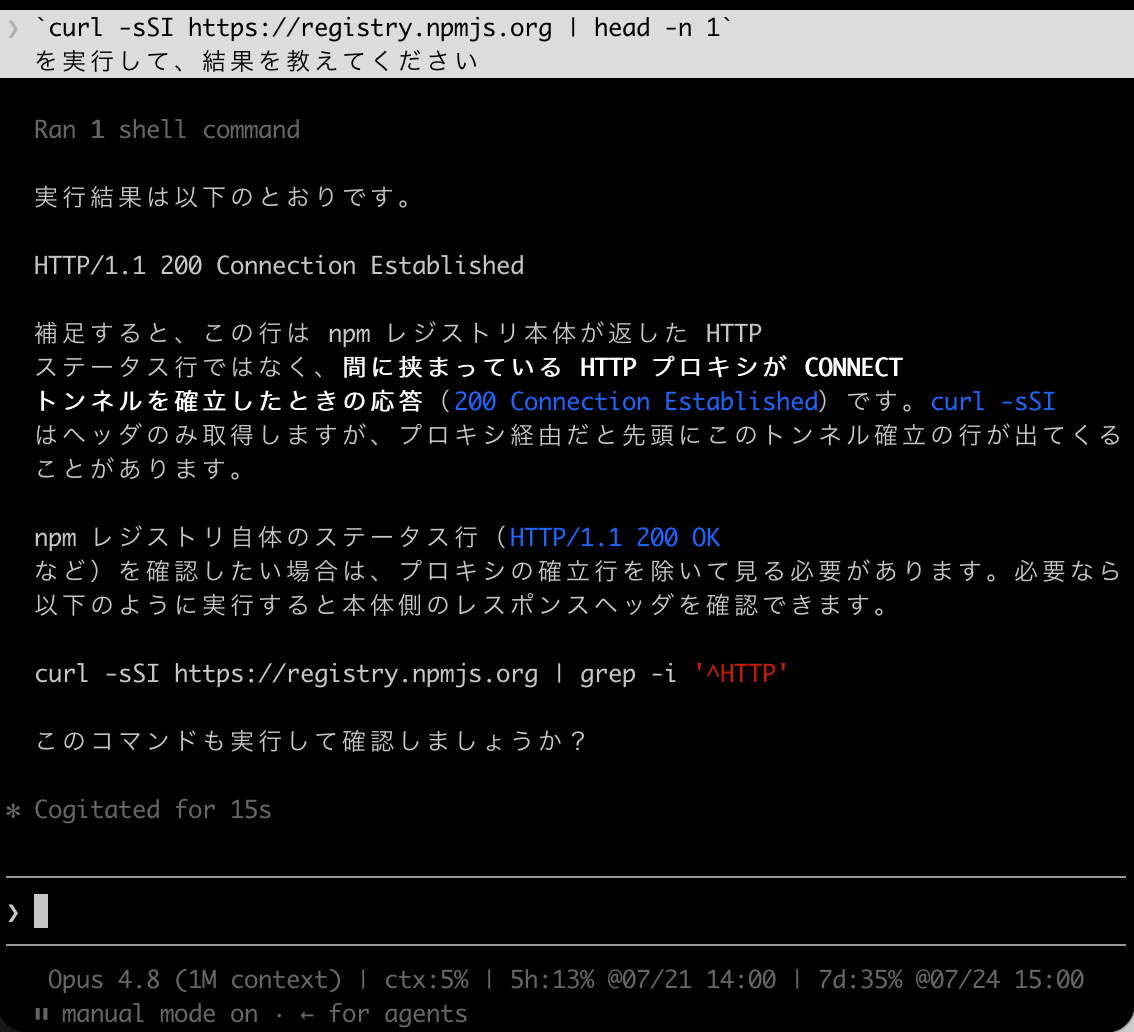The image size is (1134, 1032).
Task: Click the red '^HTTP' grep pattern
Action: [741, 673]
